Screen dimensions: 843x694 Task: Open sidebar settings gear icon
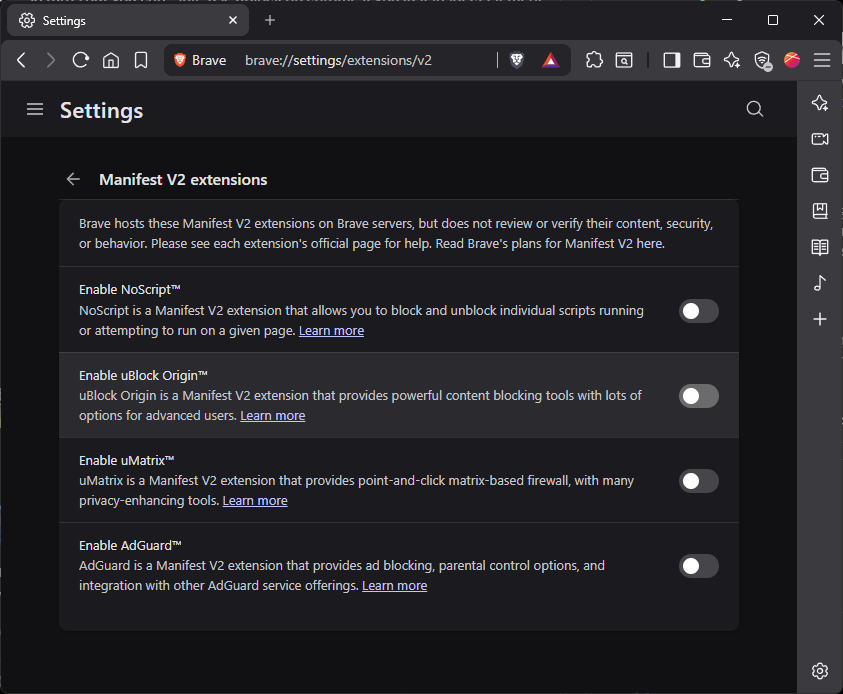[x=820, y=671]
